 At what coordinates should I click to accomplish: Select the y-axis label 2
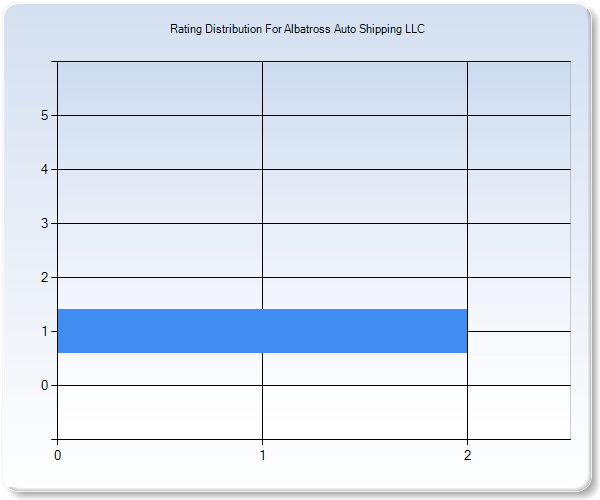tap(45, 277)
